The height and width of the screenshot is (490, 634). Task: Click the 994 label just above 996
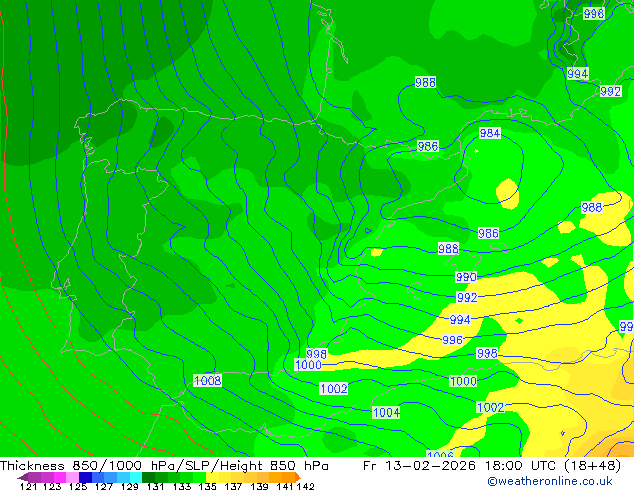[x=460, y=320]
